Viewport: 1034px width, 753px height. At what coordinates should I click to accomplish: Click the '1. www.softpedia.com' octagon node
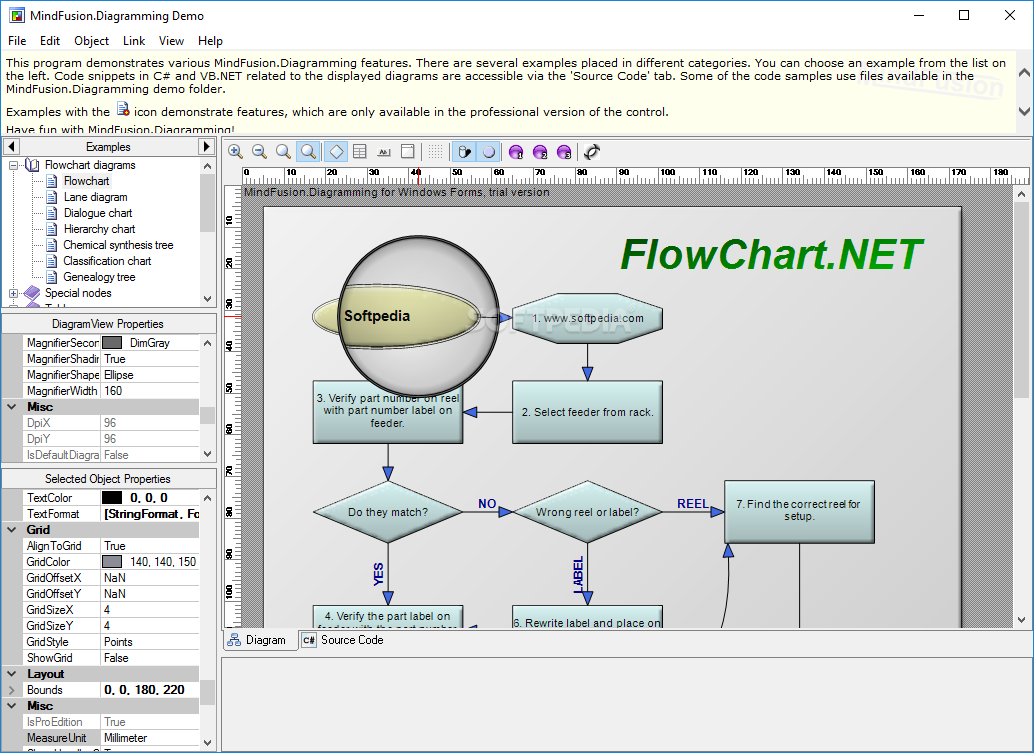tap(588, 318)
